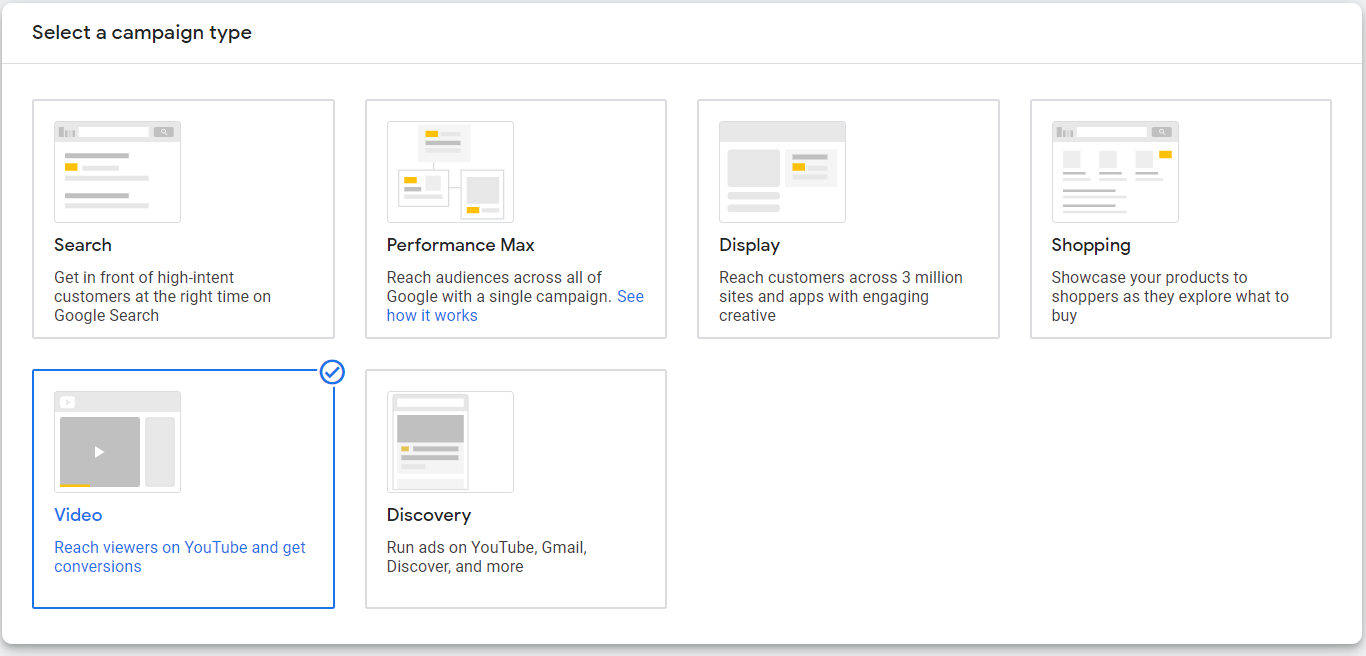Select the Display card title

tap(749, 245)
